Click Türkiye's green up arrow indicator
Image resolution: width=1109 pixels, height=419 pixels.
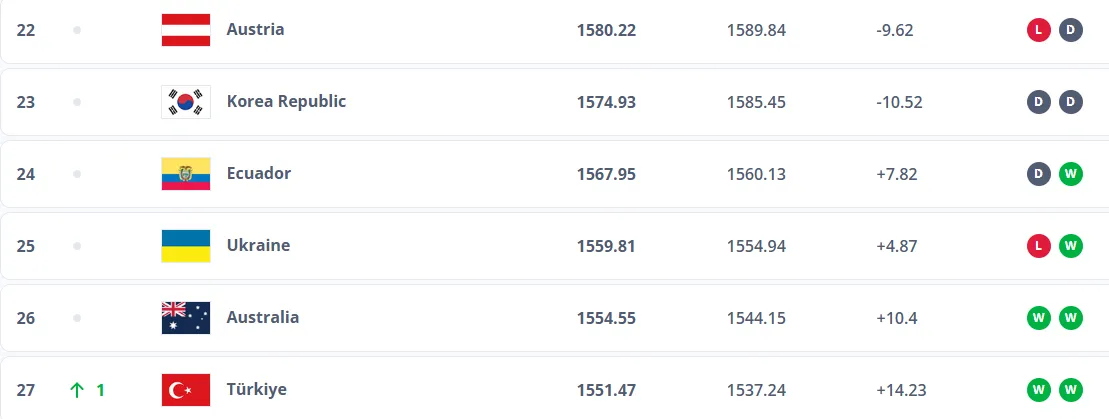point(77,390)
